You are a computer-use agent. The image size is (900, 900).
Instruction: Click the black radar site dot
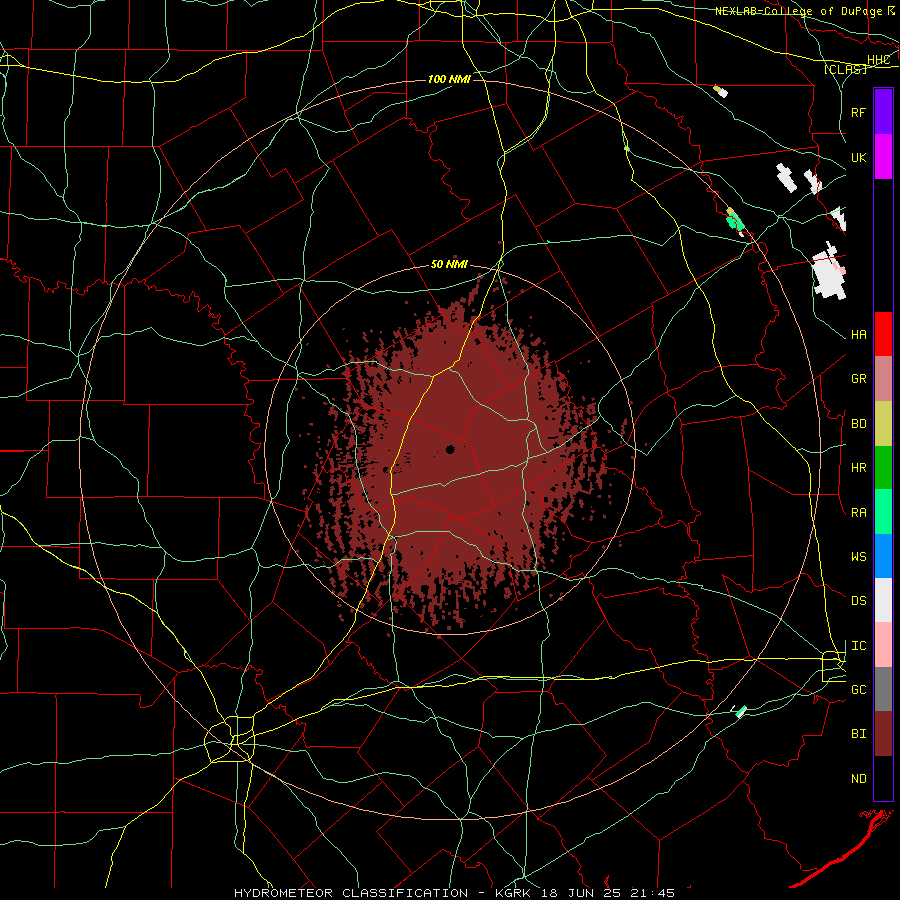point(450,449)
